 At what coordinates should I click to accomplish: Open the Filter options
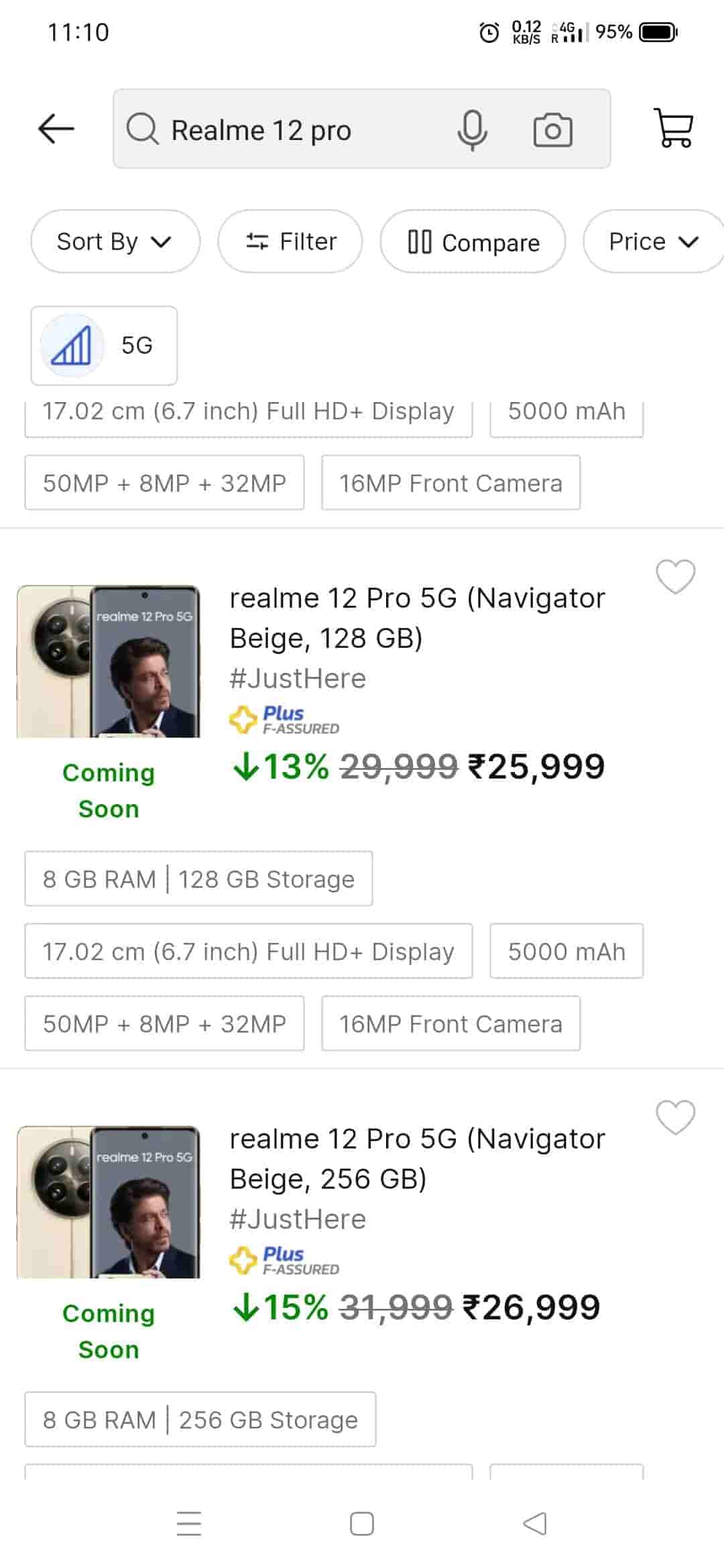click(290, 241)
